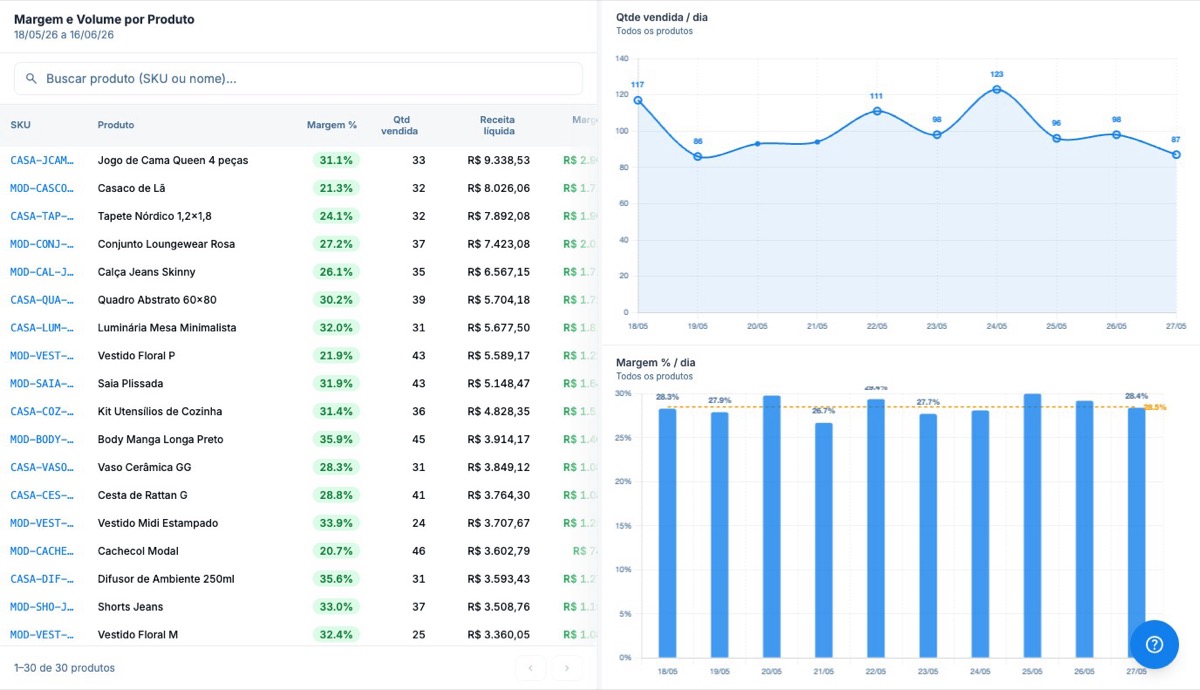Select the 24/05 peak point 123
1200x690 pixels.
pos(996,89)
